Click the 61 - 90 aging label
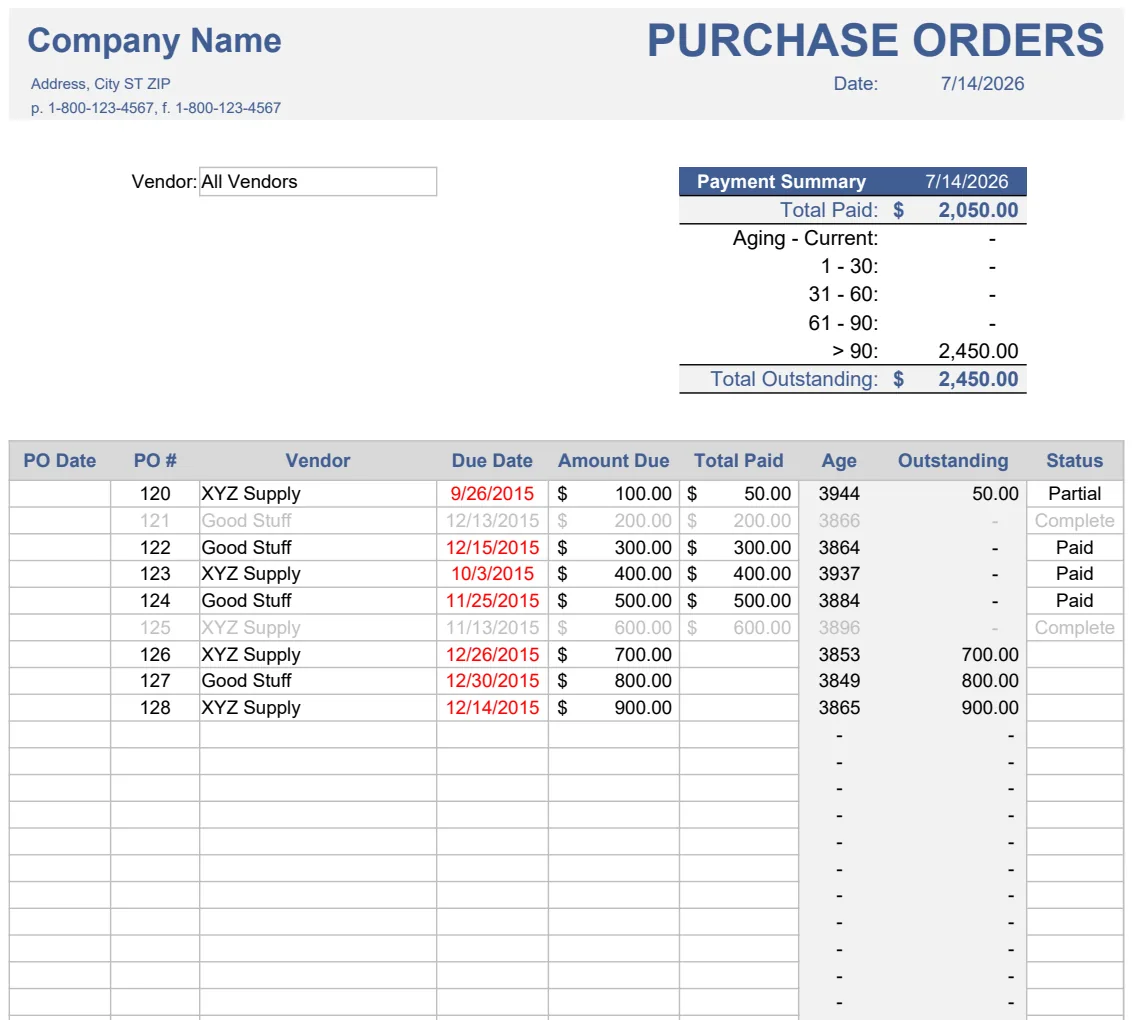The image size is (1133, 1020). [843, 323]
